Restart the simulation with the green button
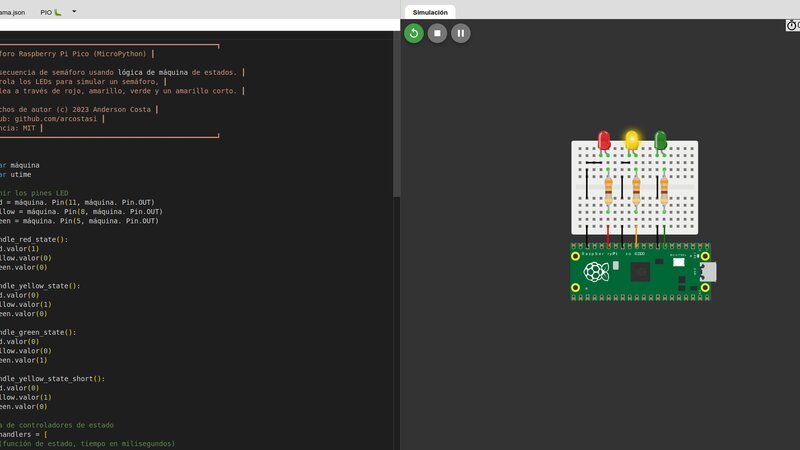 click(x=413, y=33)
